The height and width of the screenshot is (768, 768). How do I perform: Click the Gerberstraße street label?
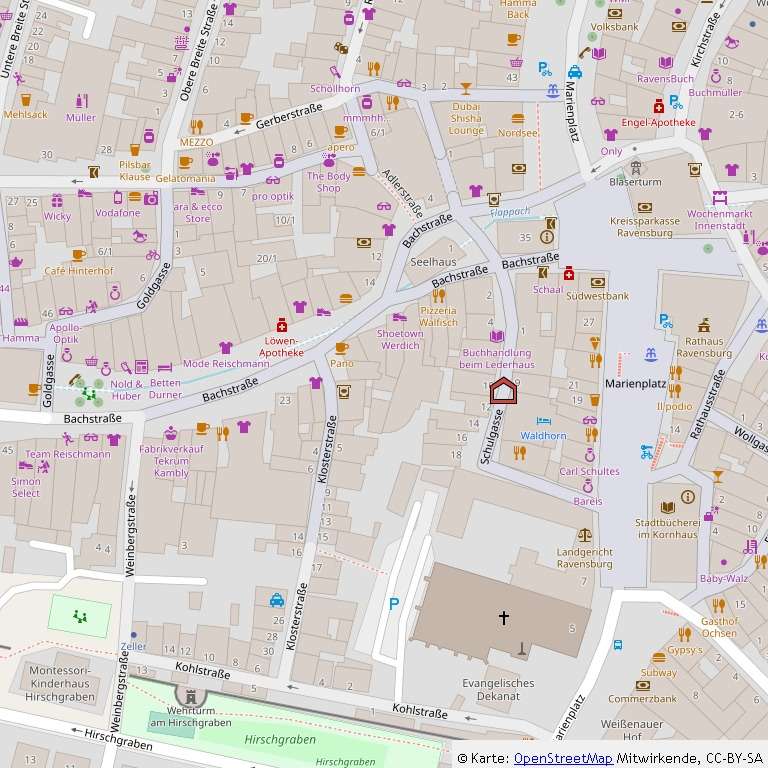click(x=289, y=116)
